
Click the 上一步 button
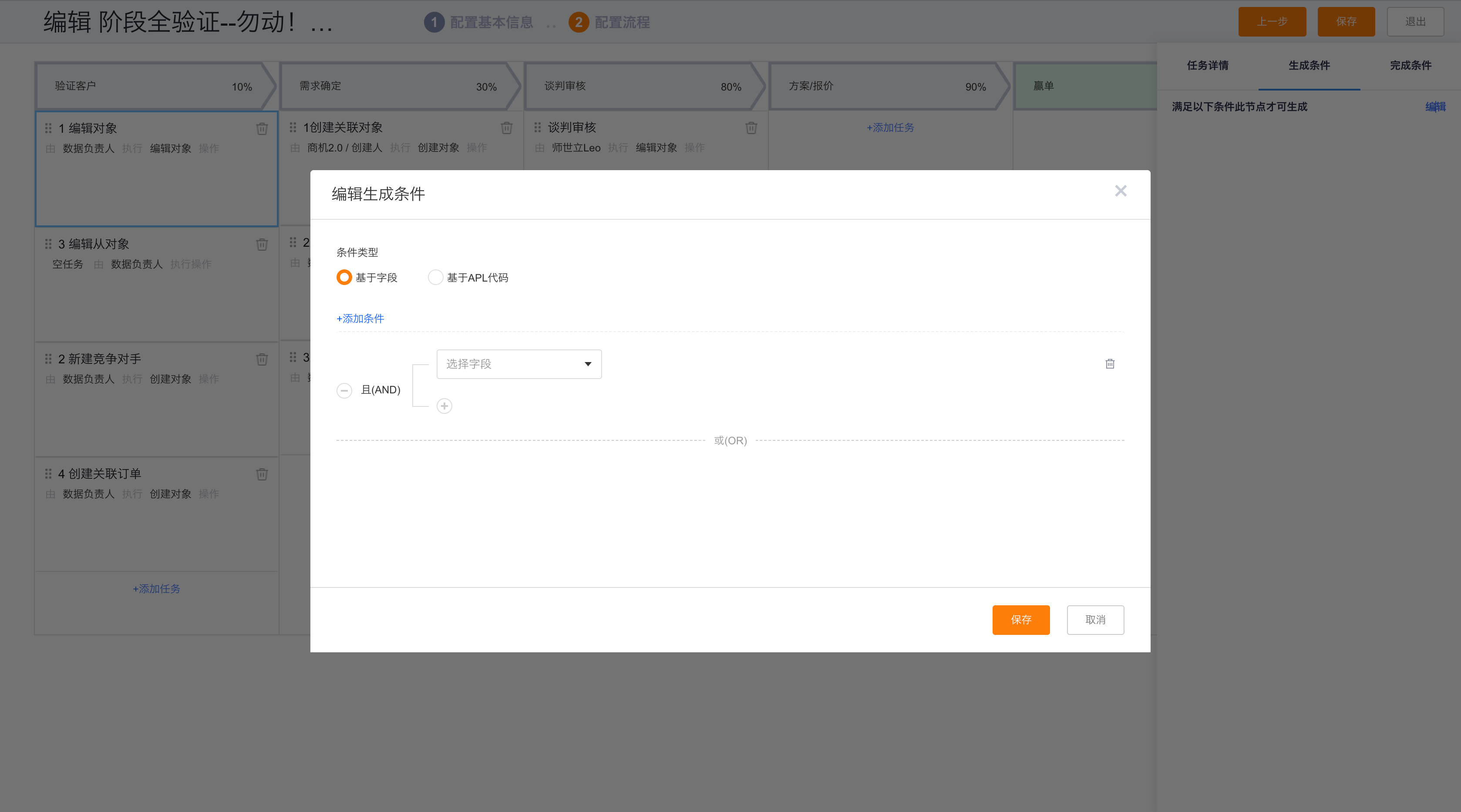[x=1272, y=22]
